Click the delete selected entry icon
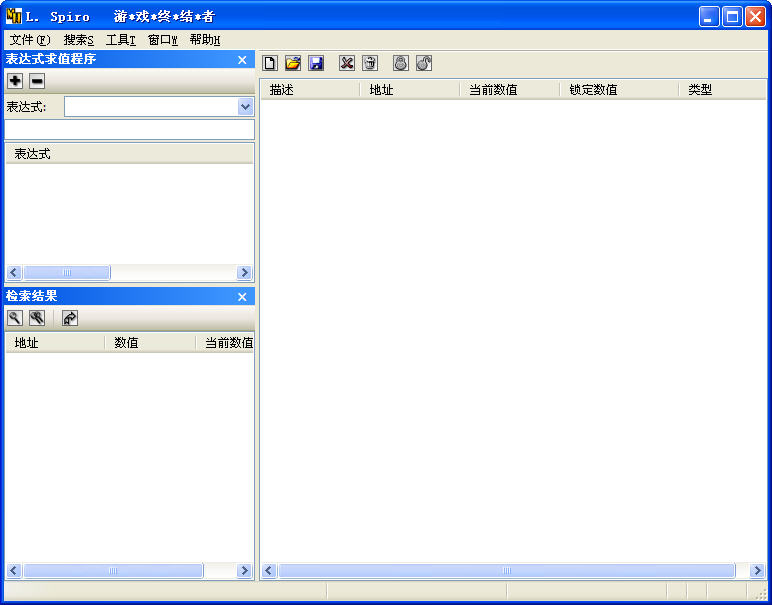 coord(347,63)
